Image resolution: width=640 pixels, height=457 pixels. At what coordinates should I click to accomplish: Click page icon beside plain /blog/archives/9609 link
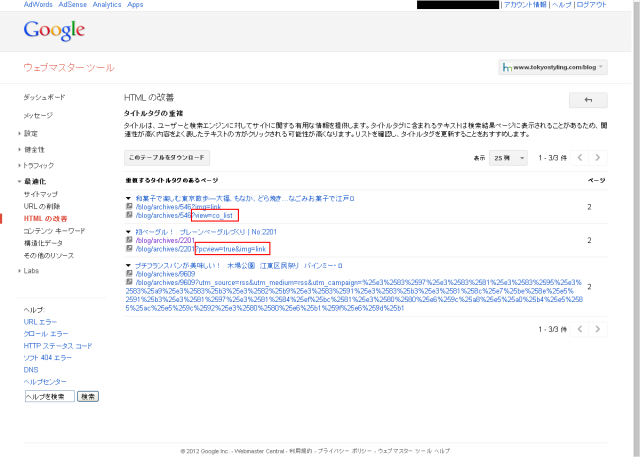(x=129, y=273)
